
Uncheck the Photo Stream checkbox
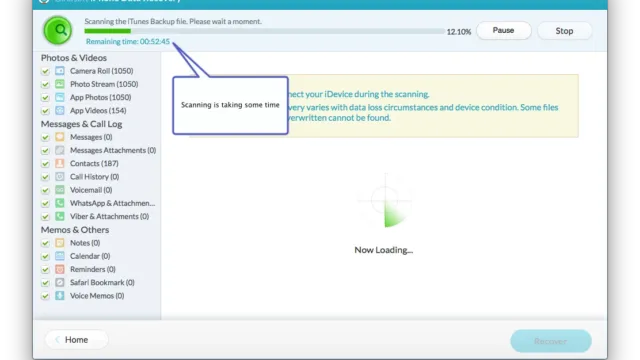tap(45, 84)
